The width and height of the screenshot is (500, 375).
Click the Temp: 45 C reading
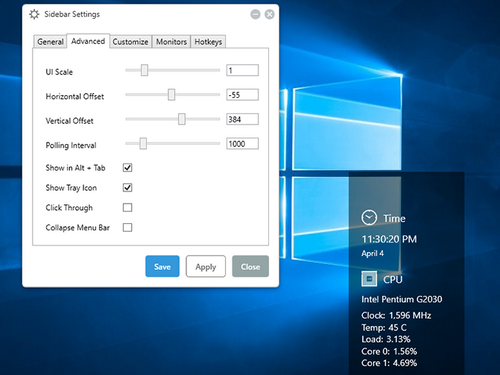click(x=384, y=327)
